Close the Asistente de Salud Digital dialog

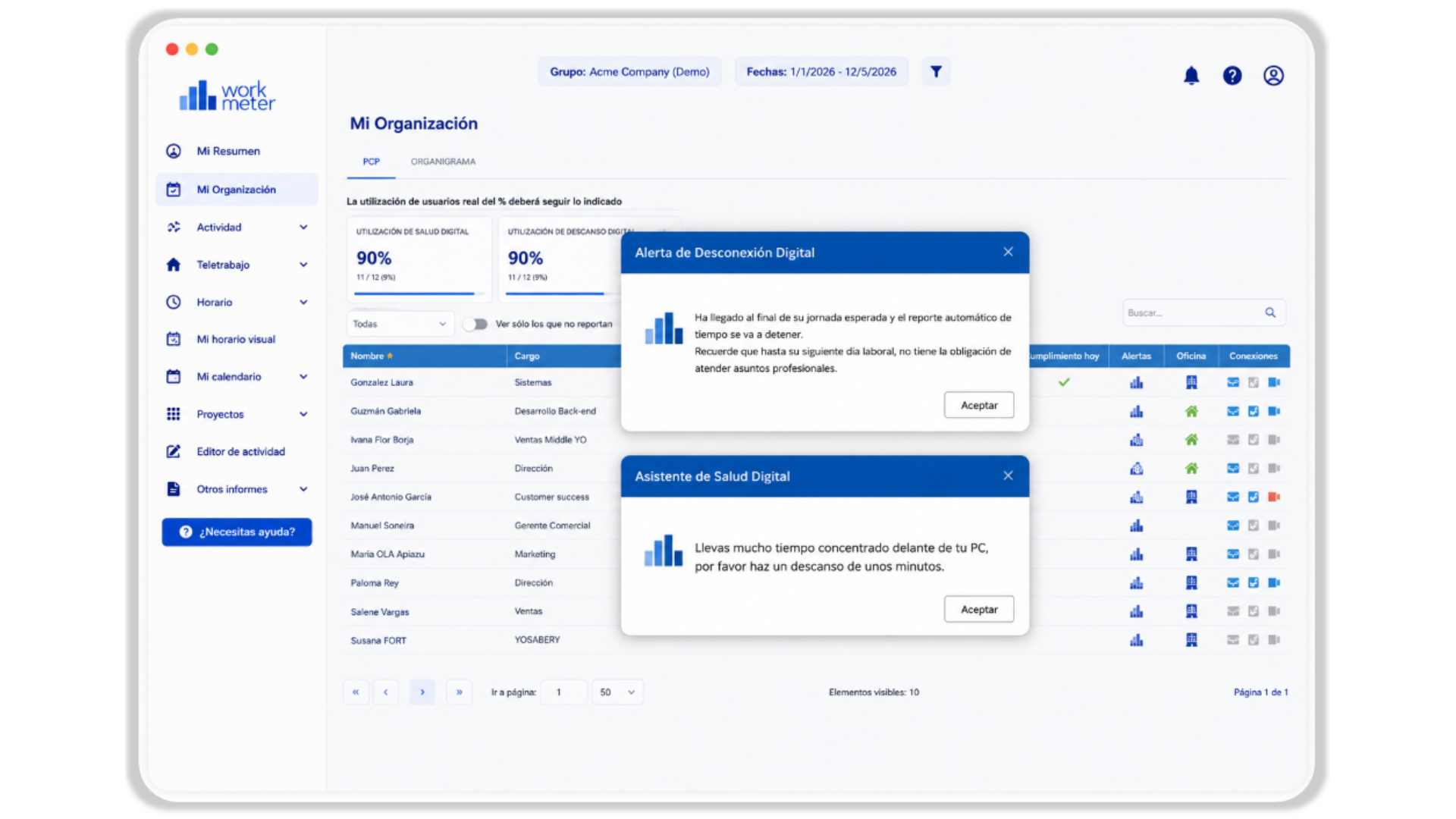point(1008,475)
